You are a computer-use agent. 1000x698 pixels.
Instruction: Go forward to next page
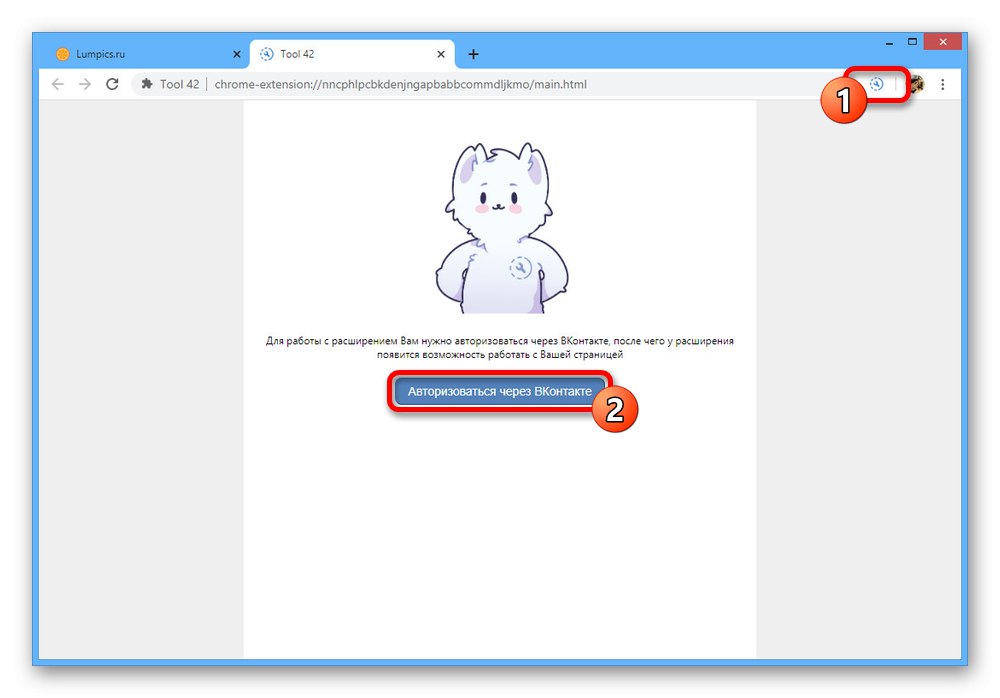85,84
